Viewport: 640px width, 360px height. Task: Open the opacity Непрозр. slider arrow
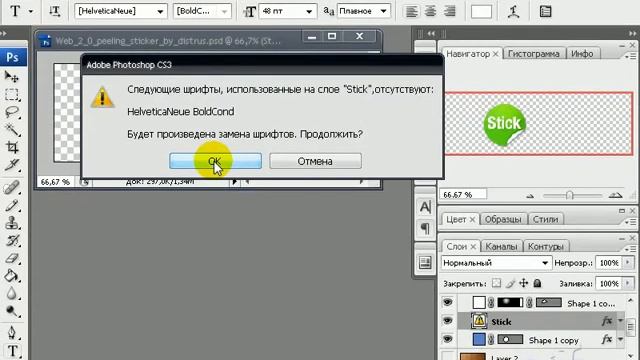tap(628, 263)
